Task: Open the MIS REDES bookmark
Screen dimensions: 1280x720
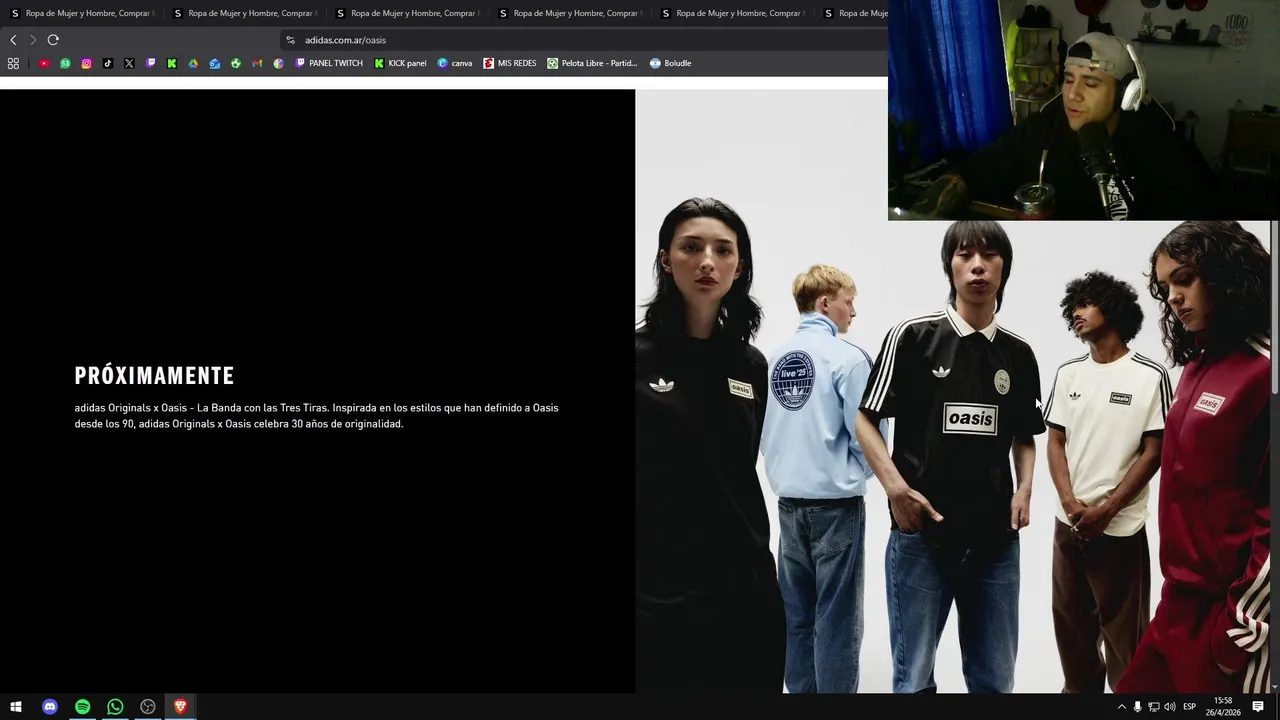Action: tap(510, 63)
